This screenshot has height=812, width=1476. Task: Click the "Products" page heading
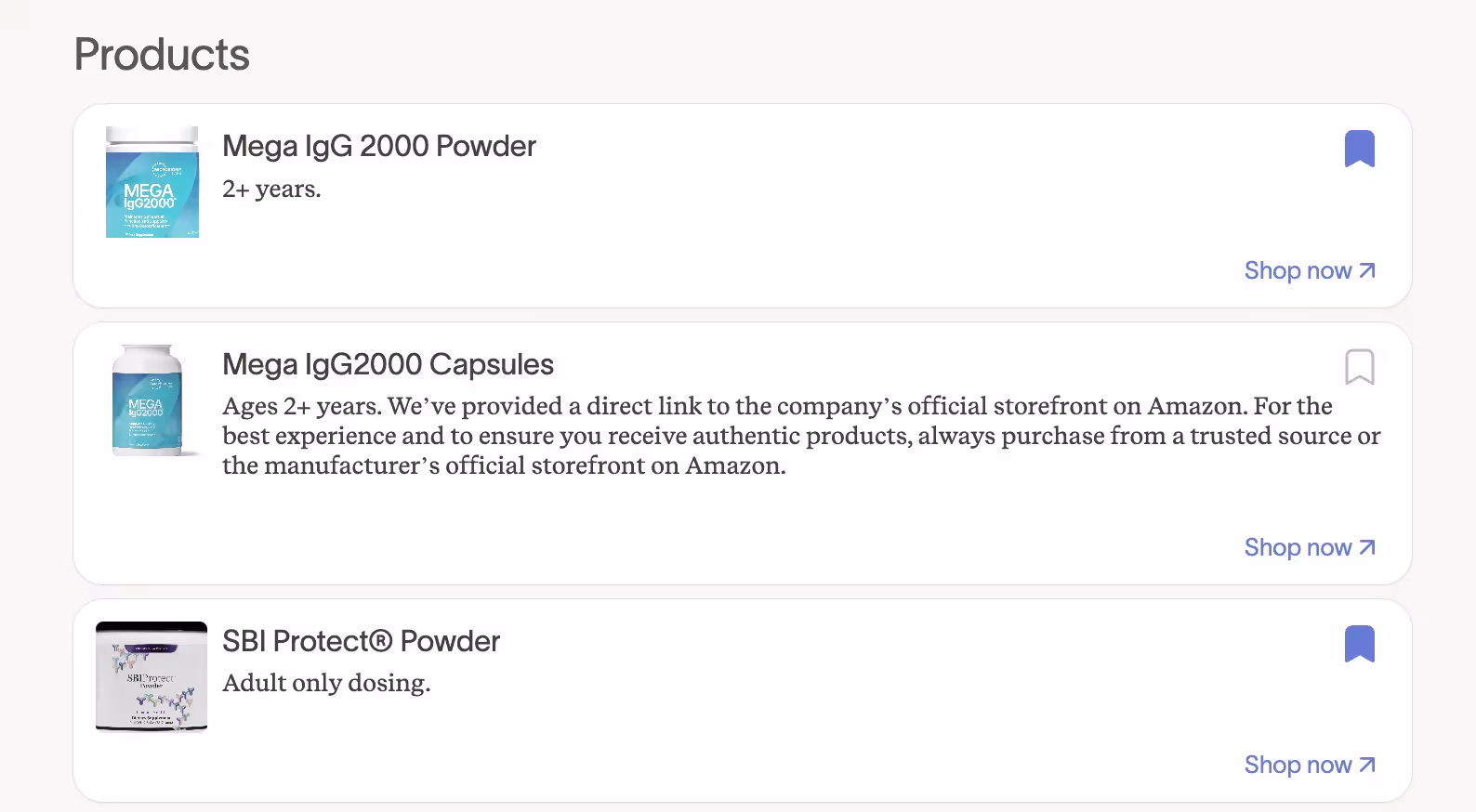pyautogui.click(x=160, y=55)
